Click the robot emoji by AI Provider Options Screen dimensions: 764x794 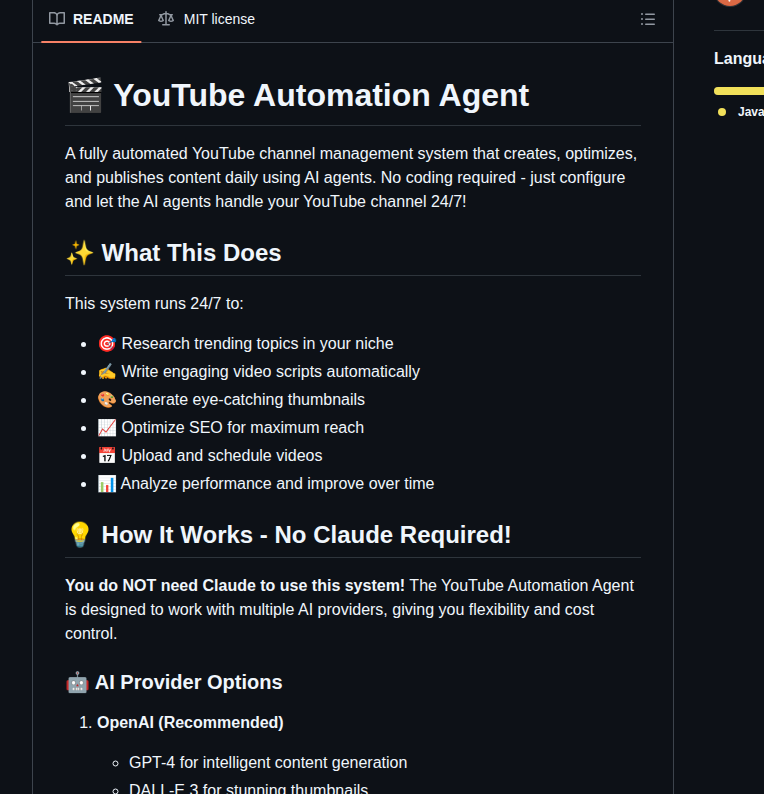[77, 683]
